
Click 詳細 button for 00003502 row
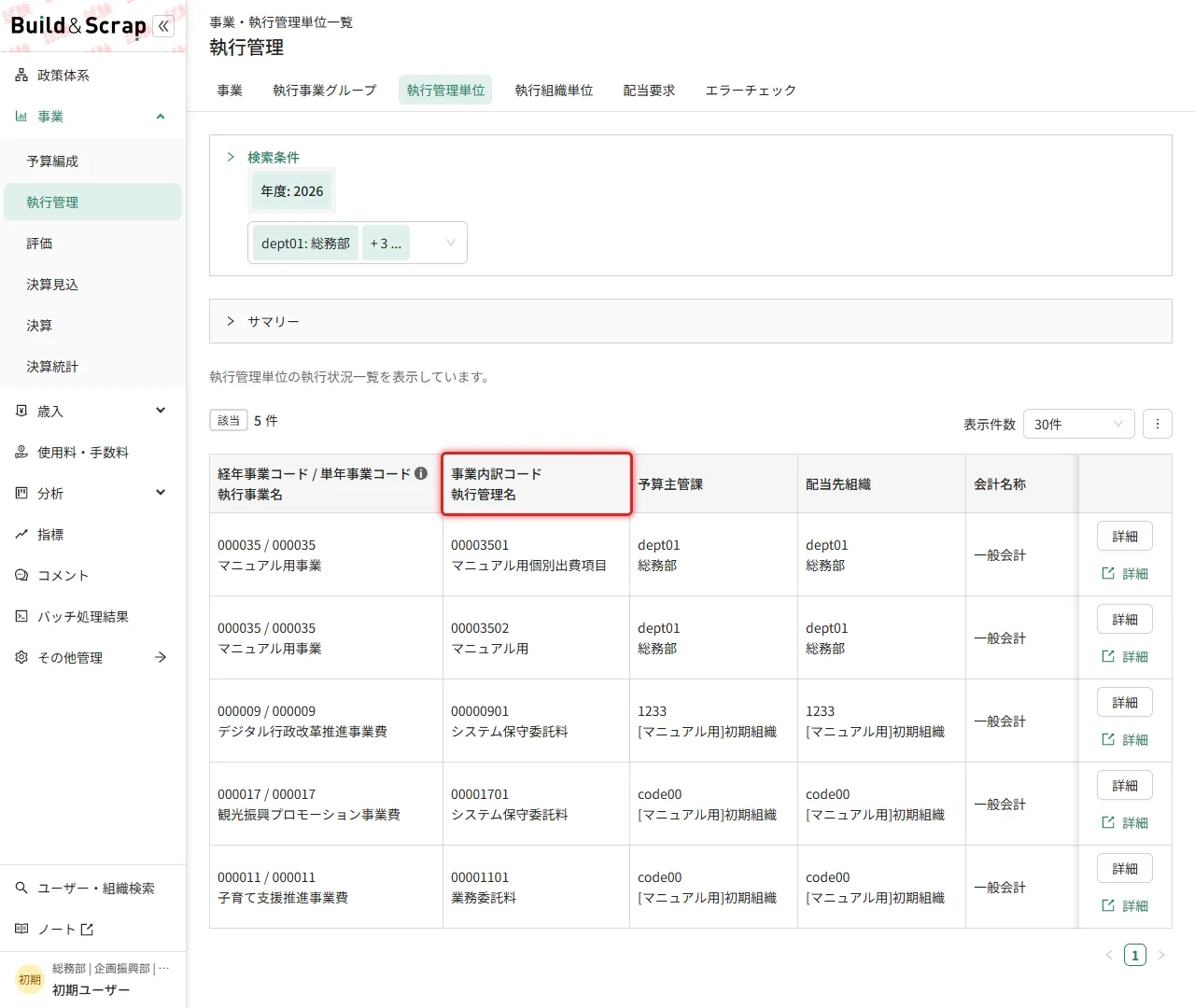[1125, 619]
